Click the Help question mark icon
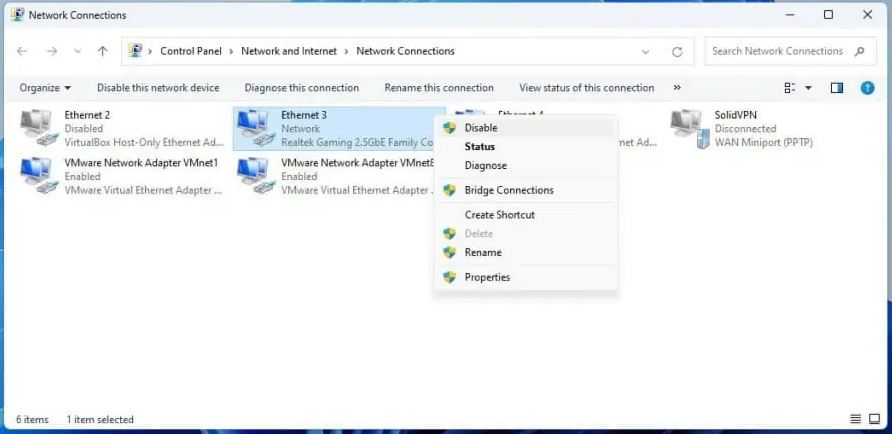The width and height of the screenshot is (892, 434). click(x=867, y=88)
